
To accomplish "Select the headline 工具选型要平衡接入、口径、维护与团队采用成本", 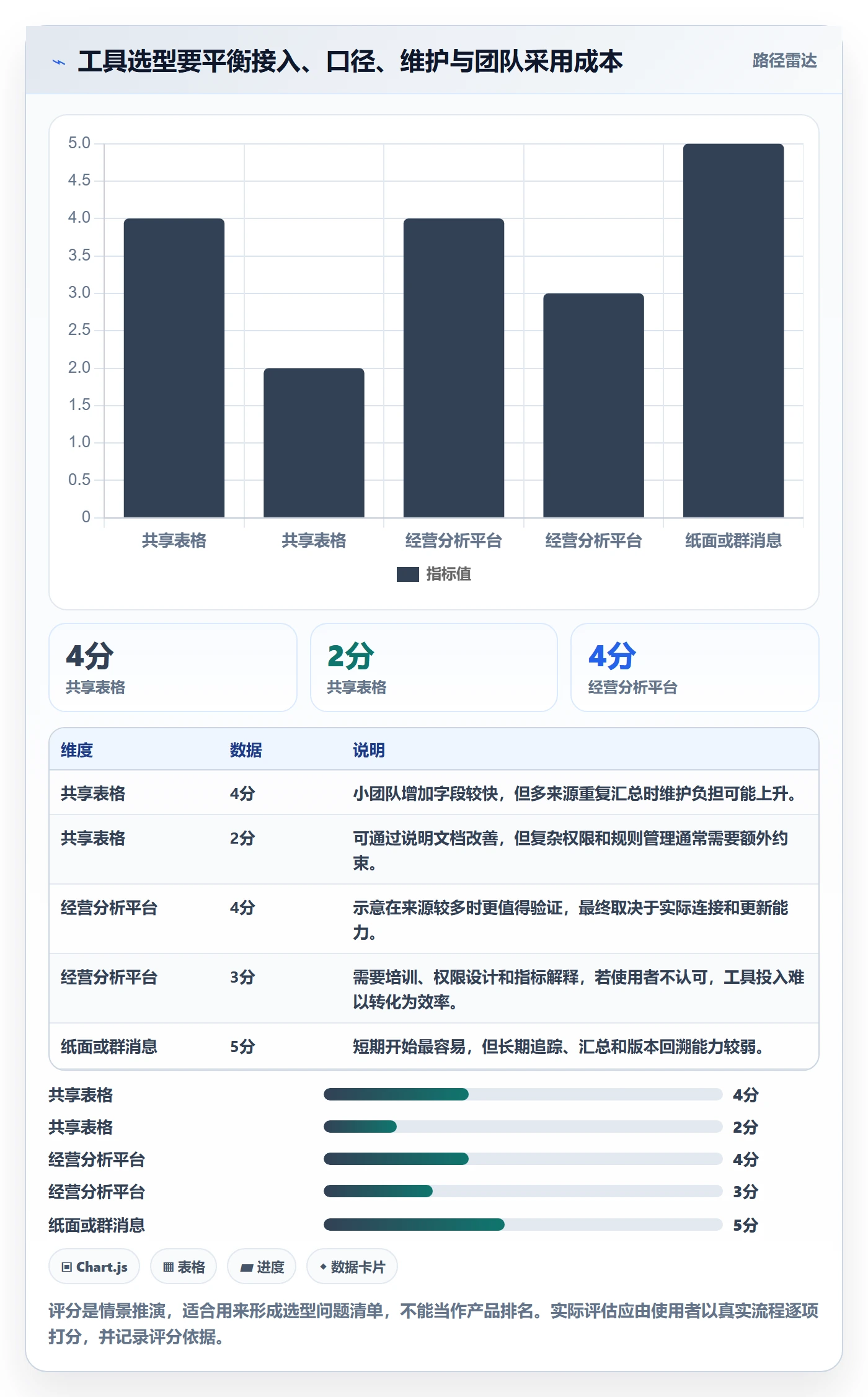I will pyautogui.click(x=350, y=61).
